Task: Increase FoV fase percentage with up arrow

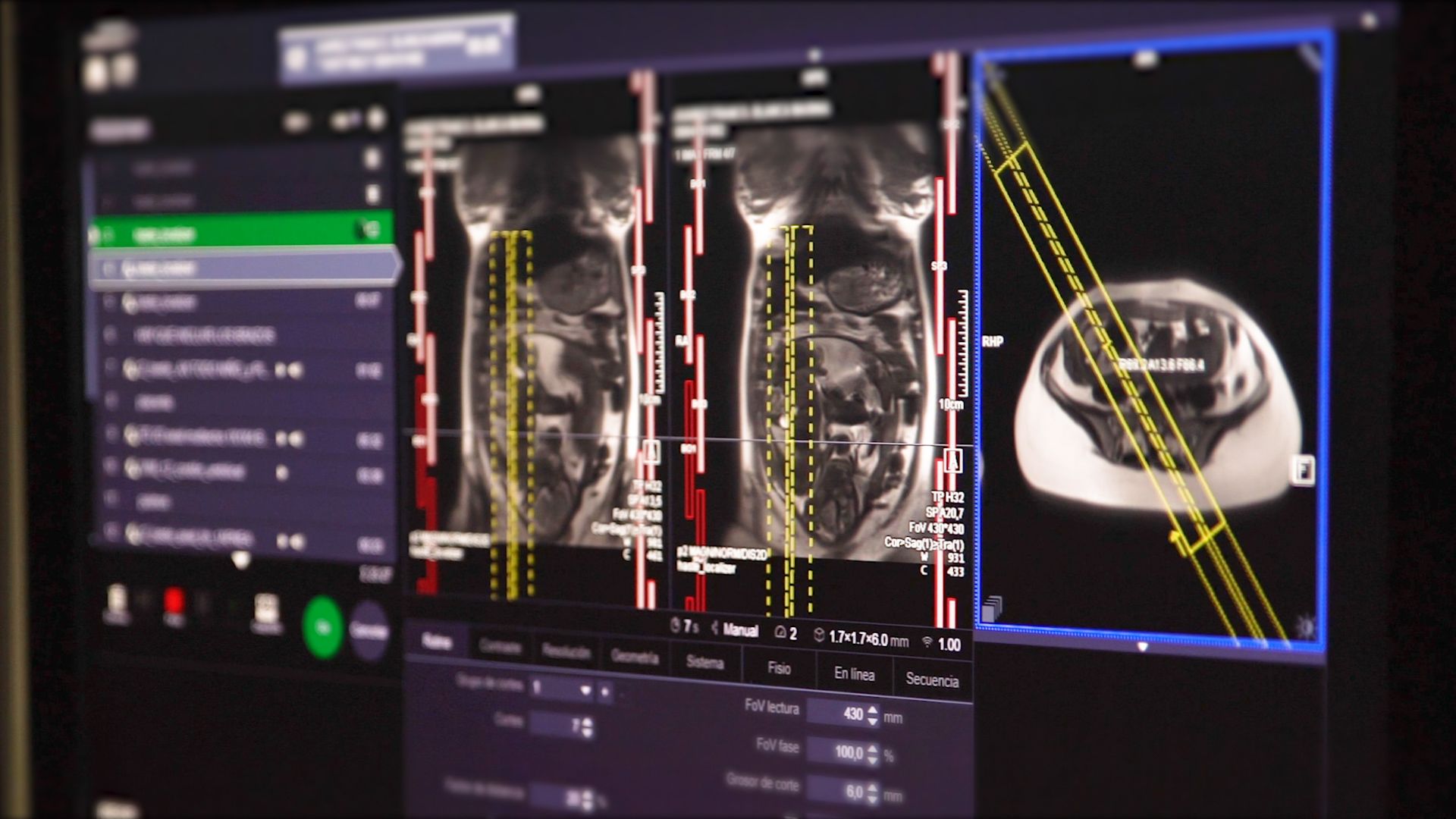Action: [873, 748]
